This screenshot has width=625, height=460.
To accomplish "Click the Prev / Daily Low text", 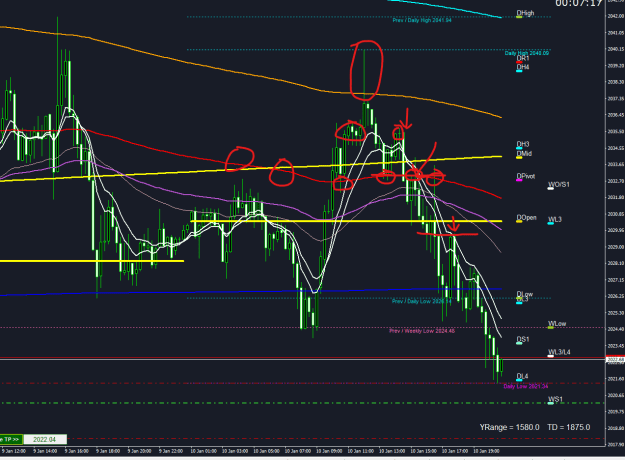I will point(421,301).
